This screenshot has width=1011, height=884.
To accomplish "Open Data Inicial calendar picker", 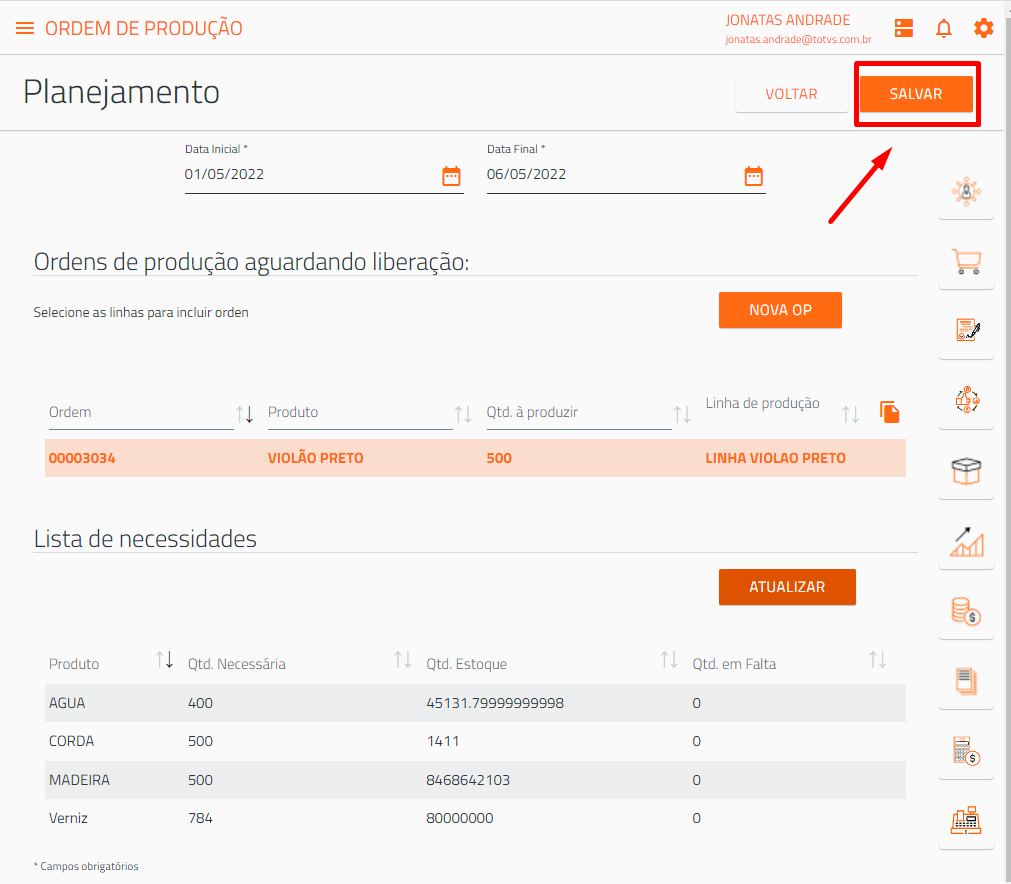I will click(x=451, y=175).
